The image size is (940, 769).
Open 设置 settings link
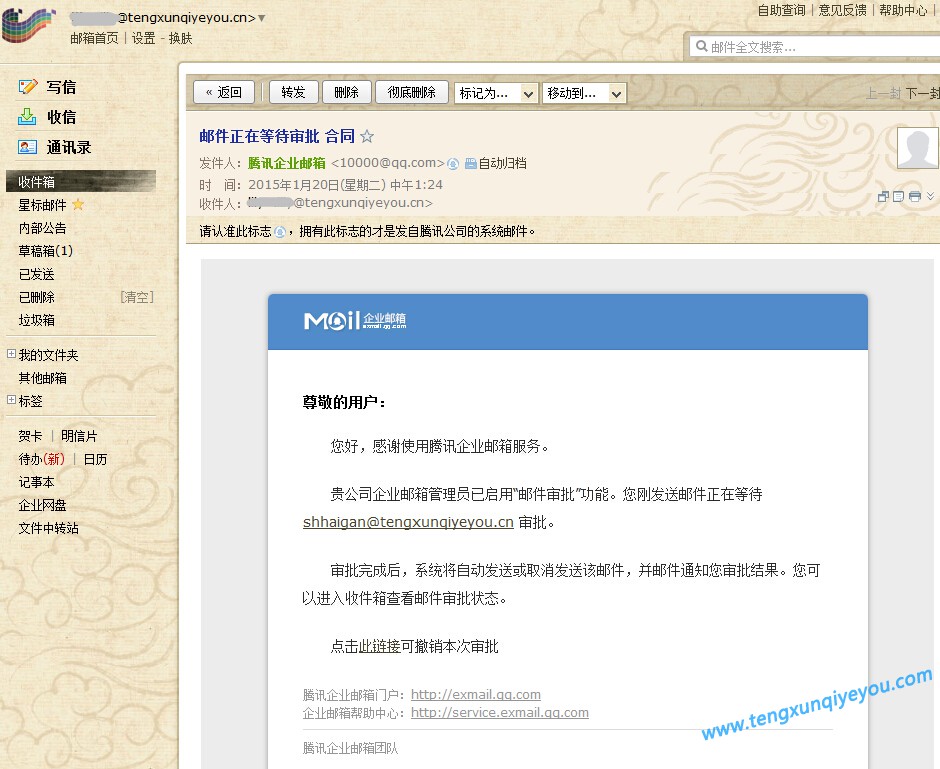[143, 38]
